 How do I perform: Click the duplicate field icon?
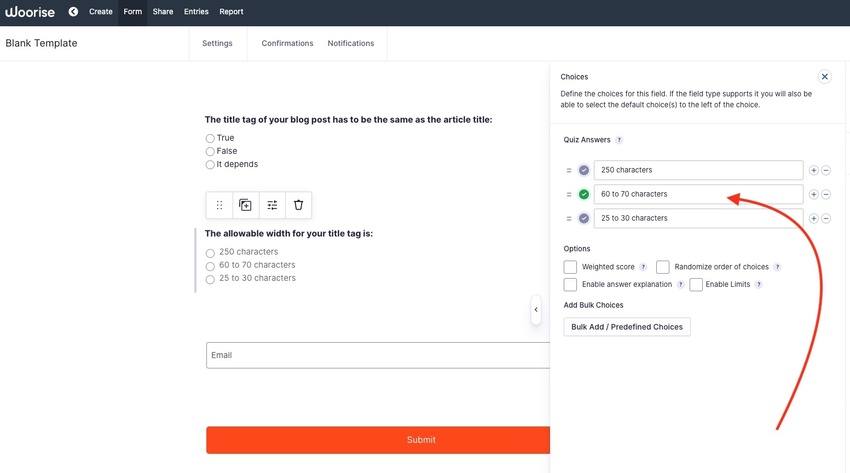point(245,205)
